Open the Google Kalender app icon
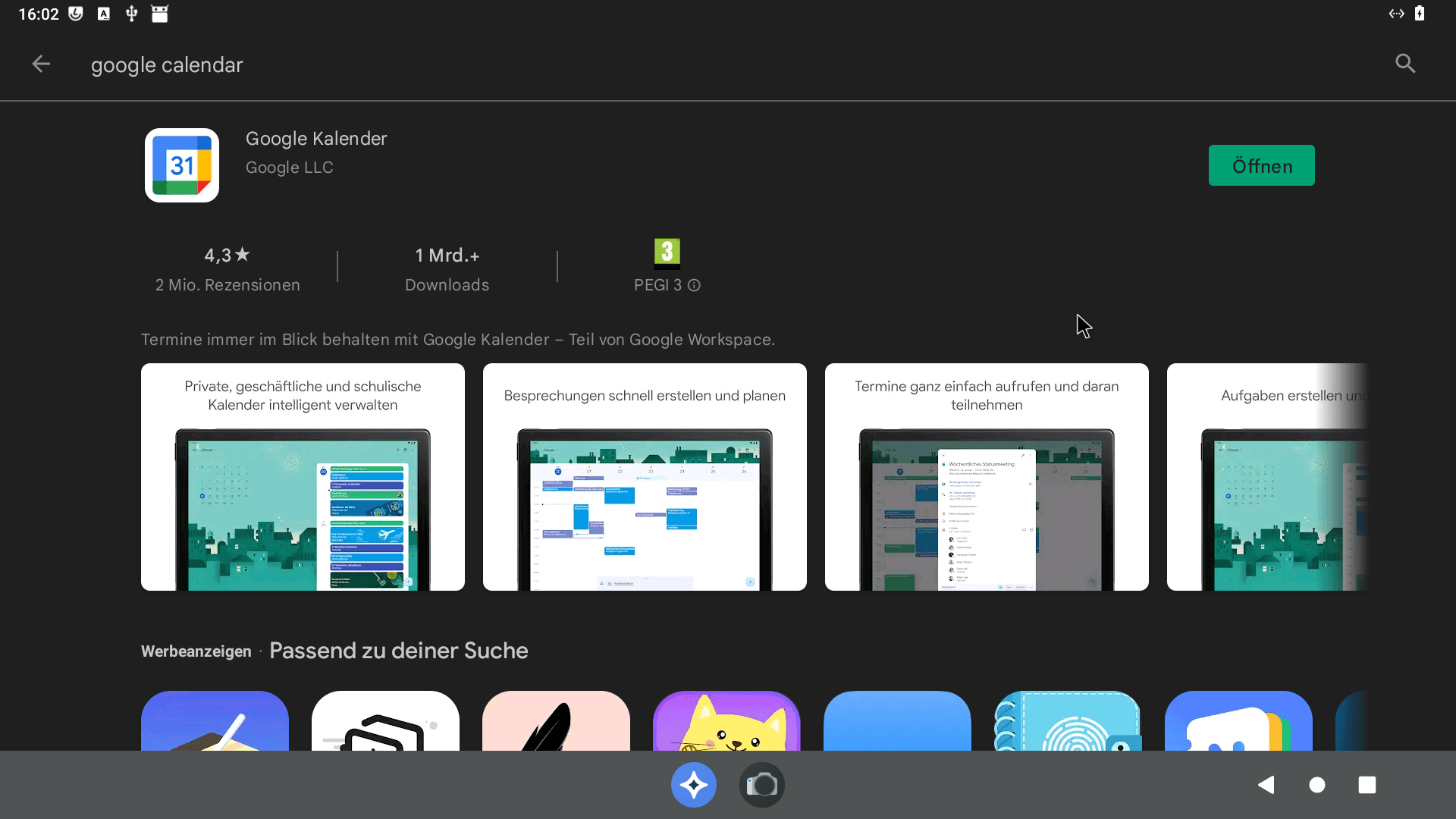 pyautogui.click(x=182, y=165)
